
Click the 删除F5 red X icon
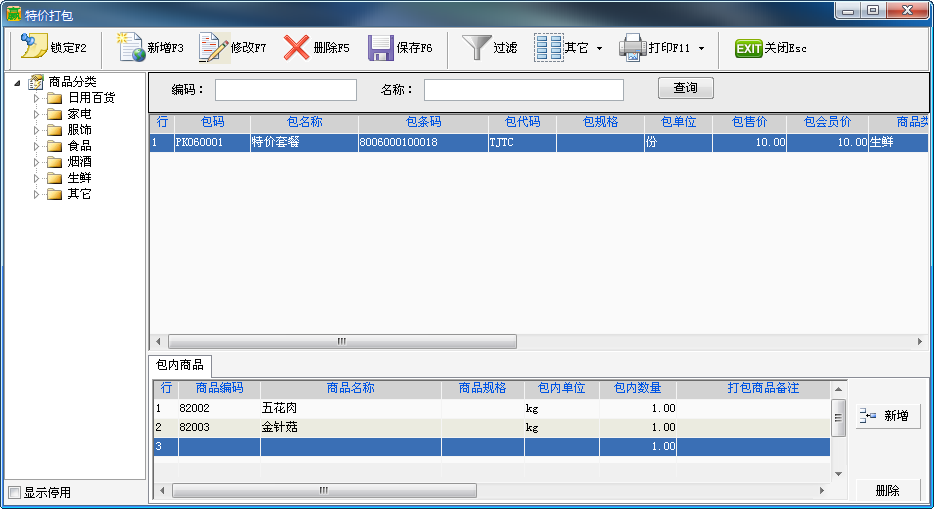[x=297, y=47]
